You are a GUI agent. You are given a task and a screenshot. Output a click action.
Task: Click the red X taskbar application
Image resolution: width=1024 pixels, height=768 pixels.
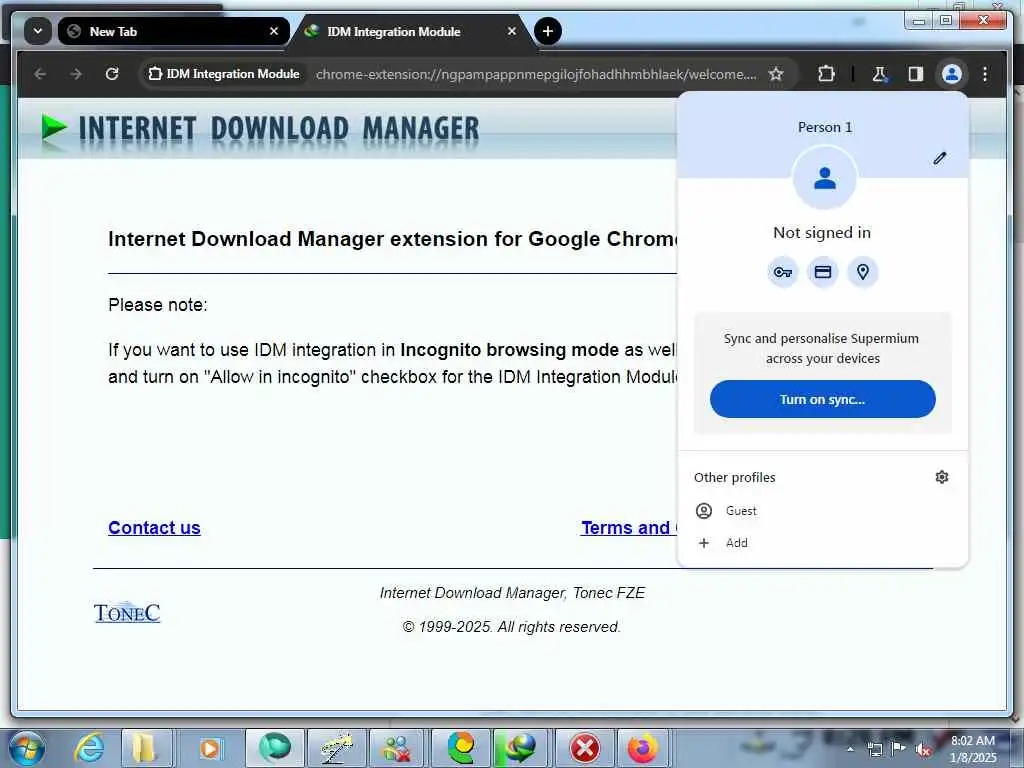584,748
